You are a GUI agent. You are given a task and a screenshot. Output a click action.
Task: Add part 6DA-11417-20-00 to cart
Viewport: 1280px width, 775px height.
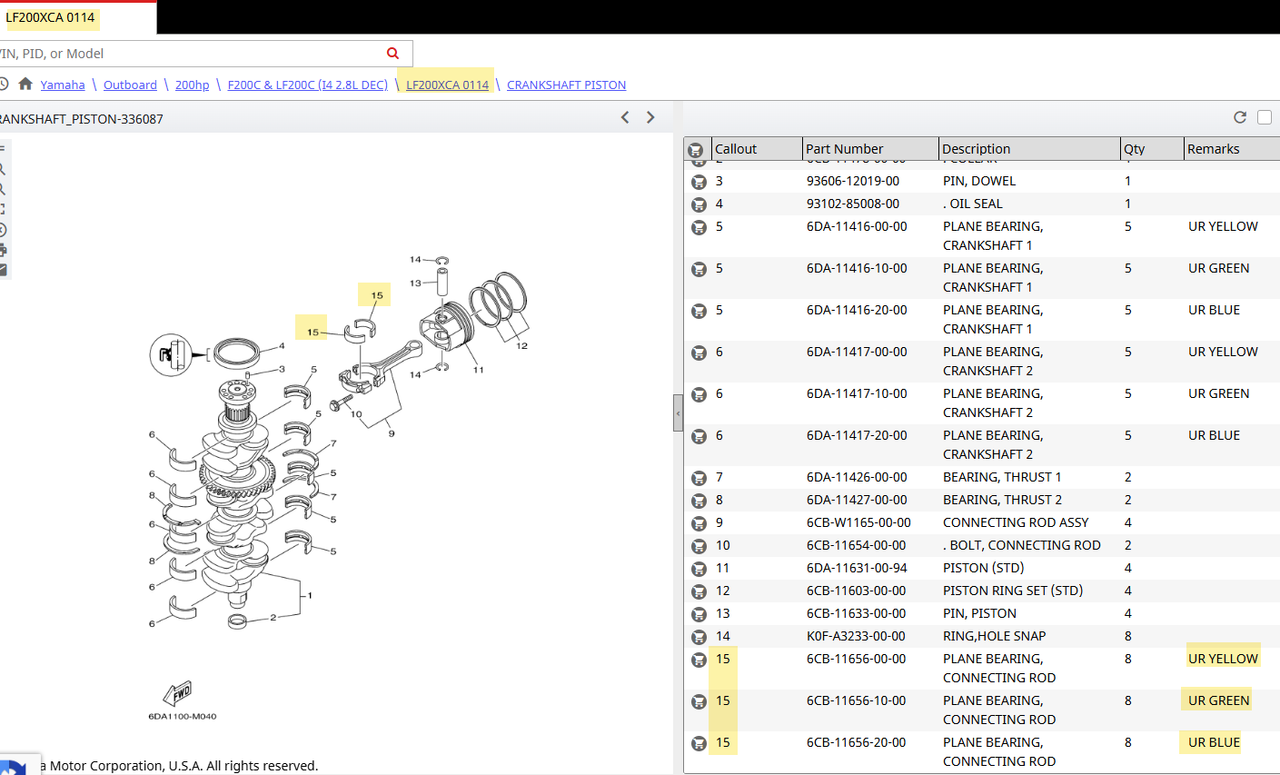point(698,436)
